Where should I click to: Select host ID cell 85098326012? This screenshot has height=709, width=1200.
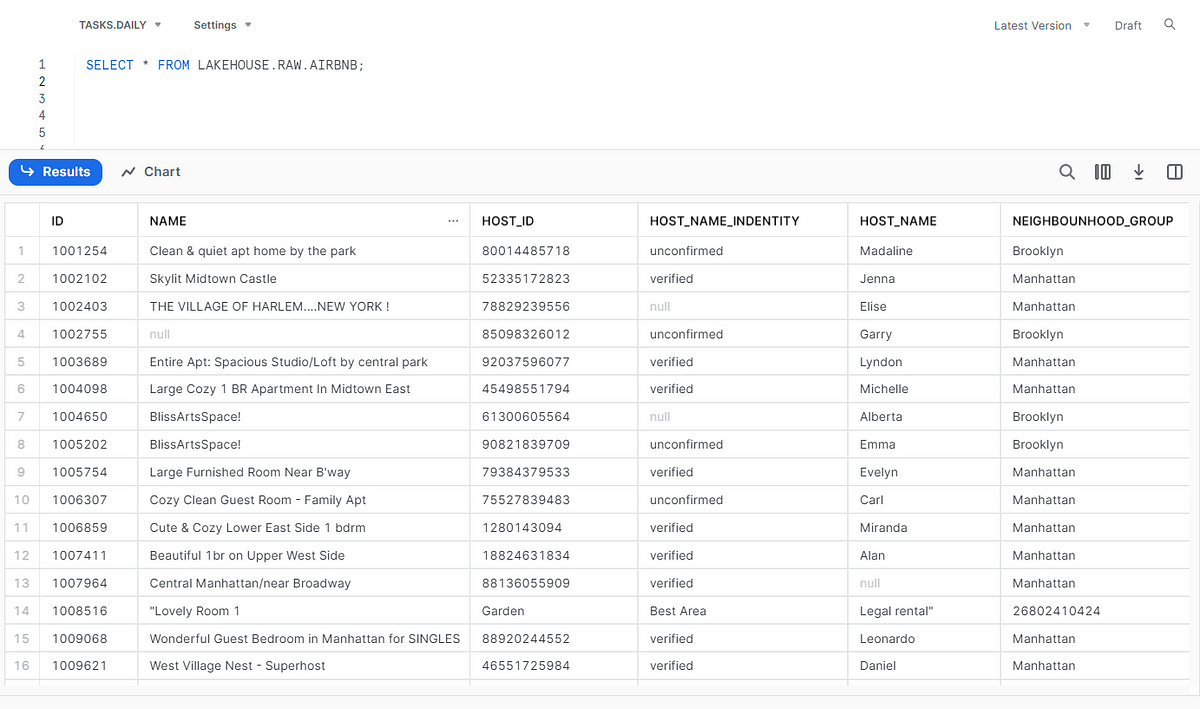tap(553, 334)
